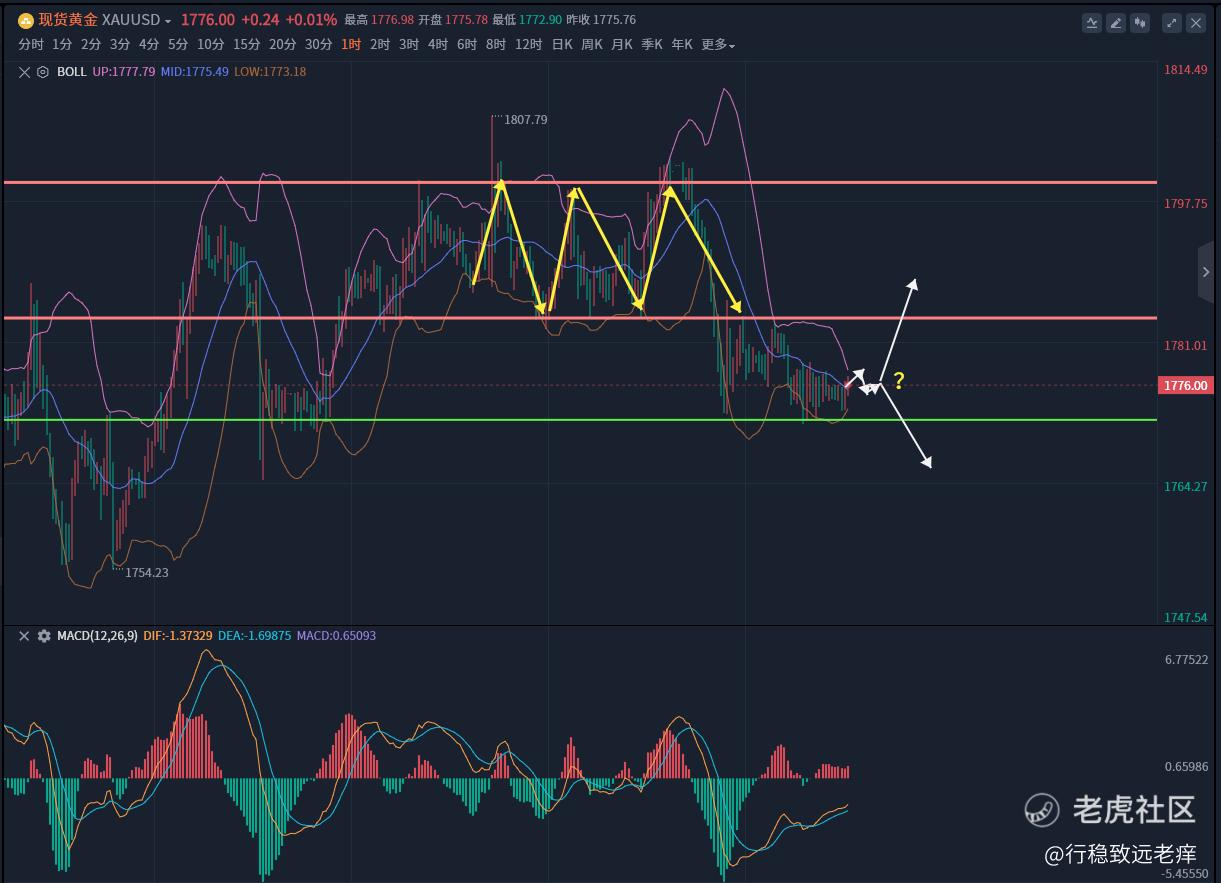The height and width of the screenshot is (883, 1221).
Task: Select the 20分 timeframe
Action: tap(282, 45)
